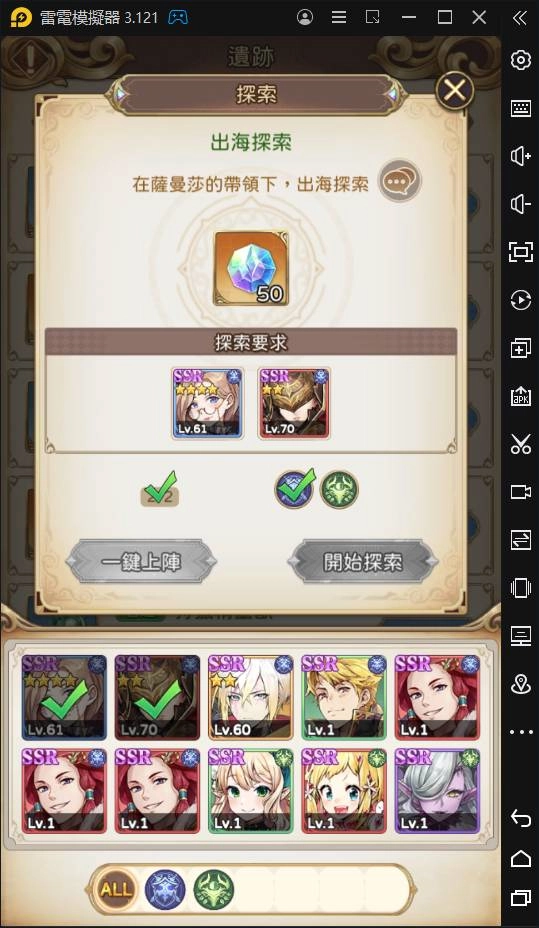Open the APK install icon

520,397
